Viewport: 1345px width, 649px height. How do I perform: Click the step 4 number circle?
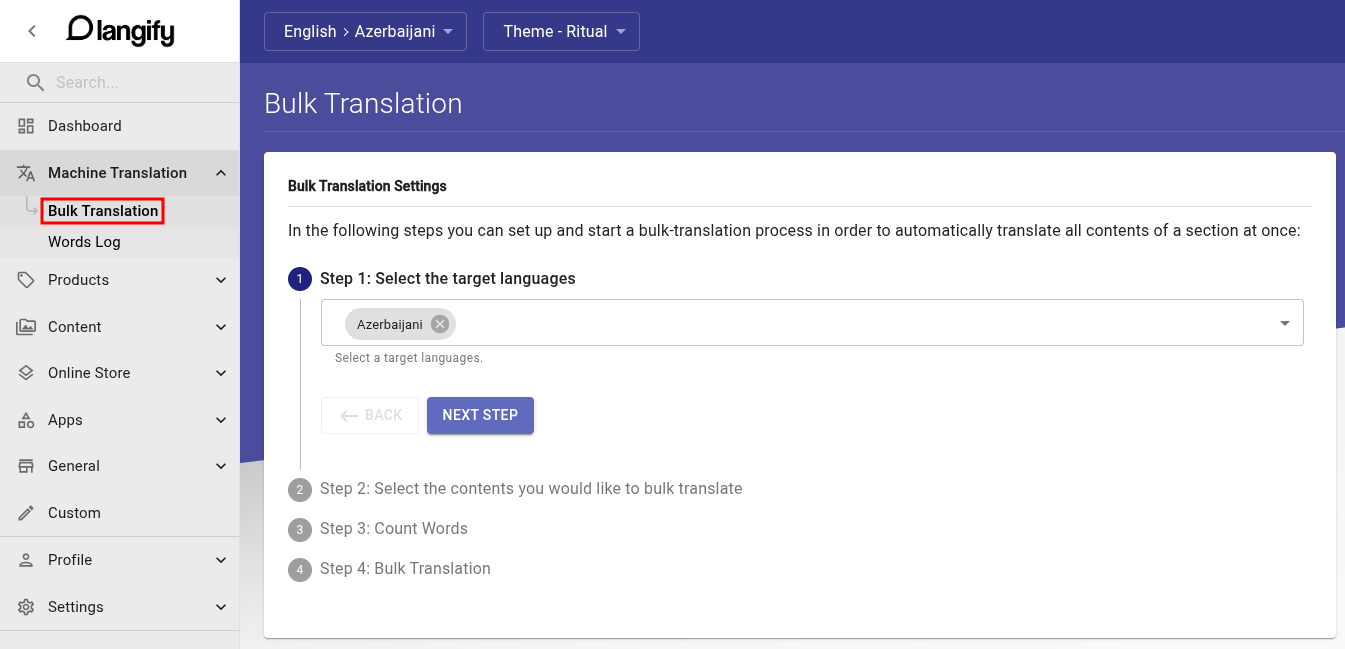(300, 570)
